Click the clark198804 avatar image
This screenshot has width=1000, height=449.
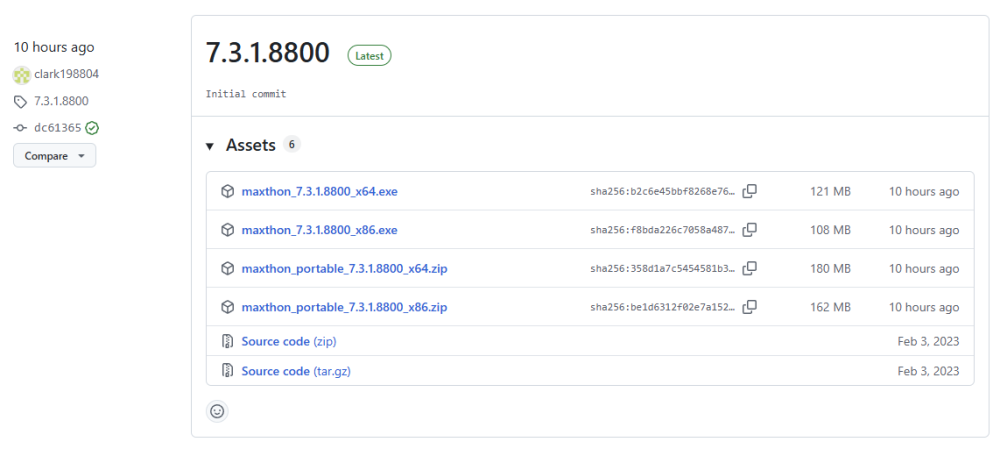click(x=22, y=74)
